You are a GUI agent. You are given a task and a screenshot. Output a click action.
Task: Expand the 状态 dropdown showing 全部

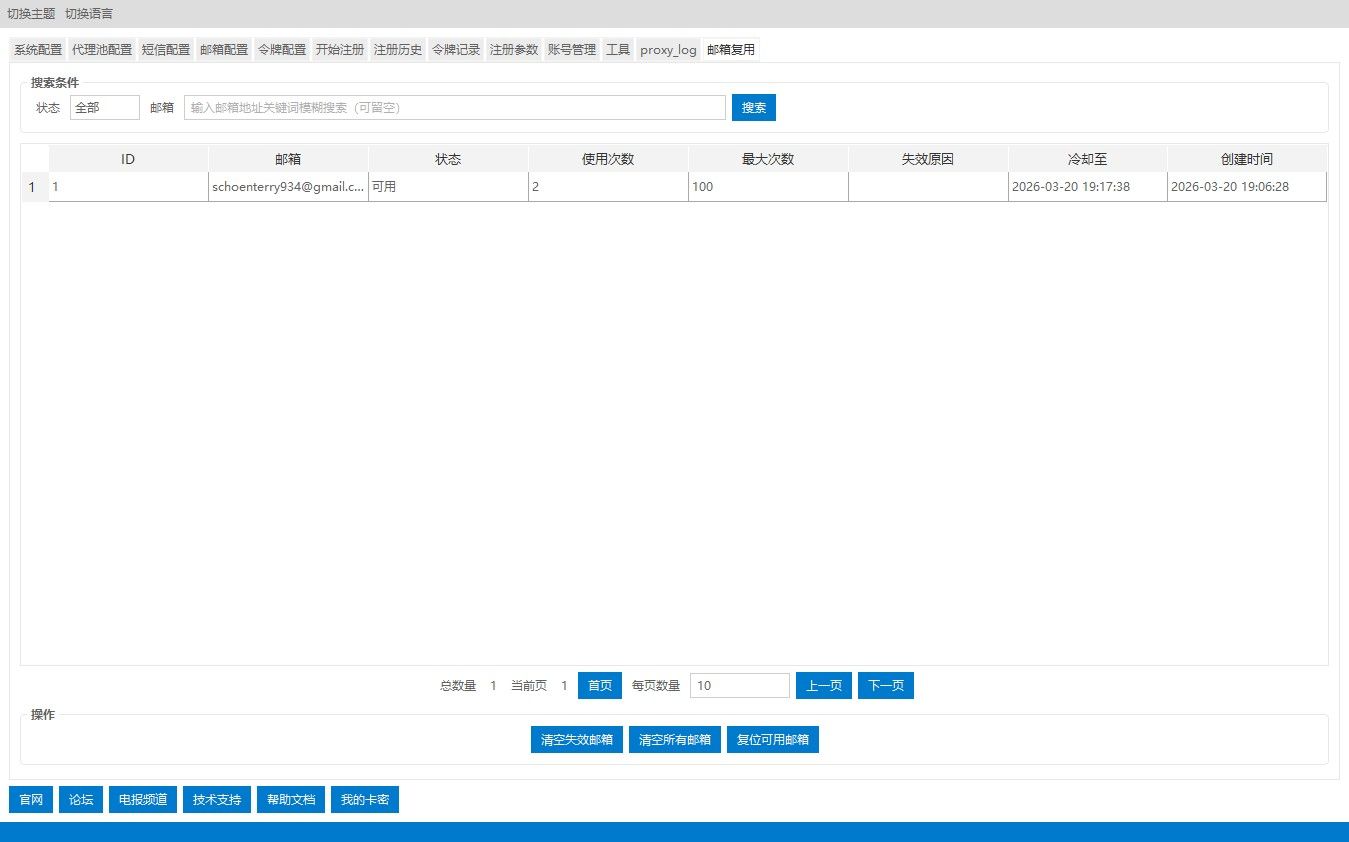[x=104, y=108]
